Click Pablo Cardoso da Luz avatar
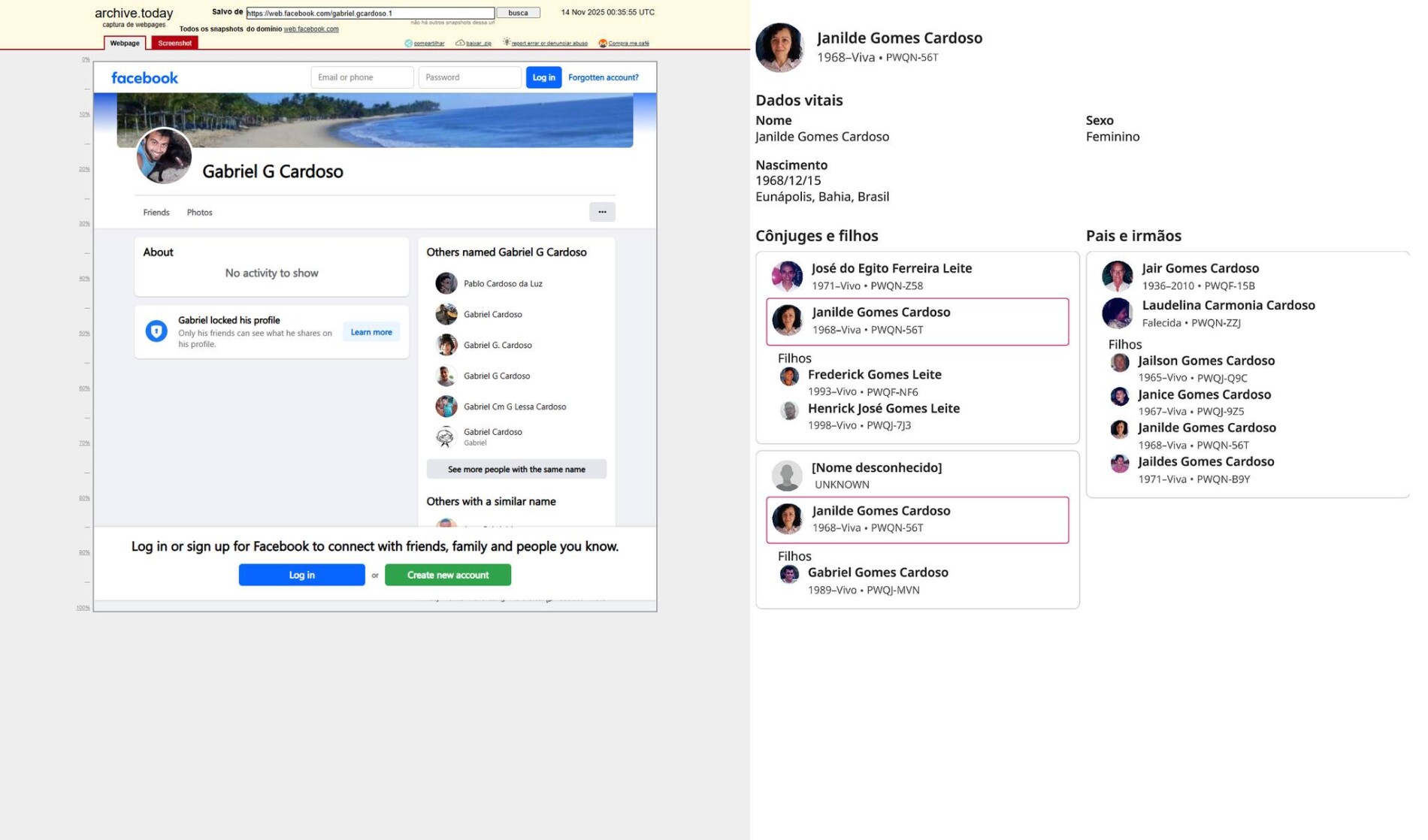 446,283
